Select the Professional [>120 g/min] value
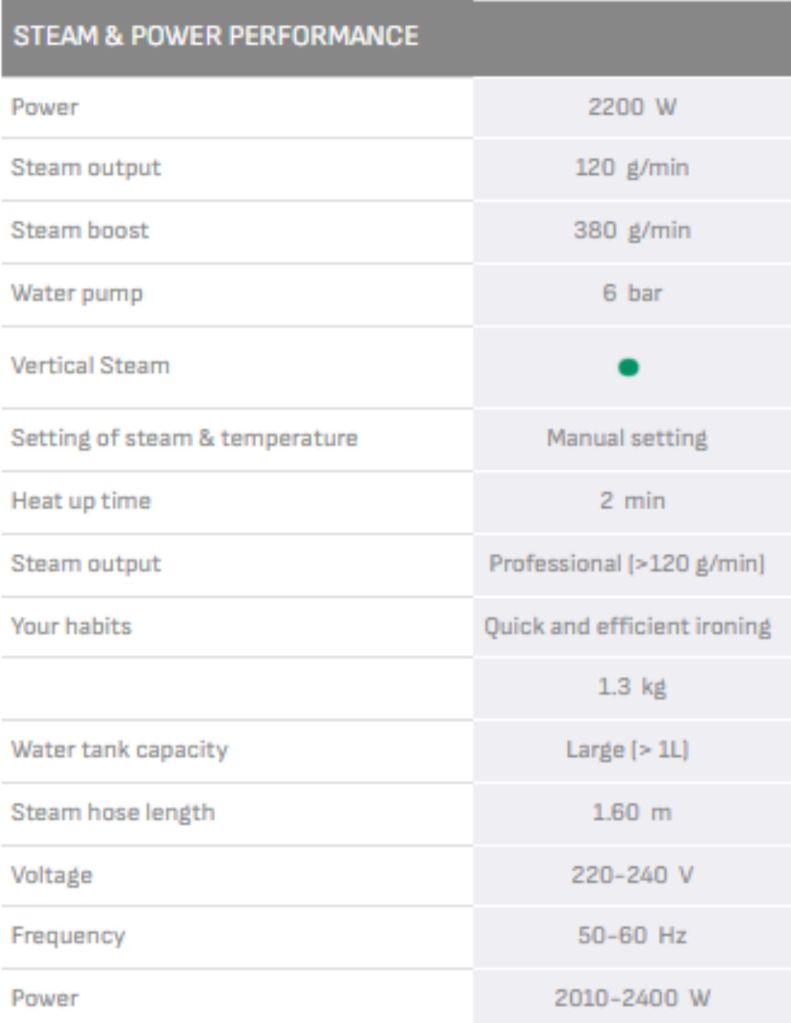 [x=627, y=563]
